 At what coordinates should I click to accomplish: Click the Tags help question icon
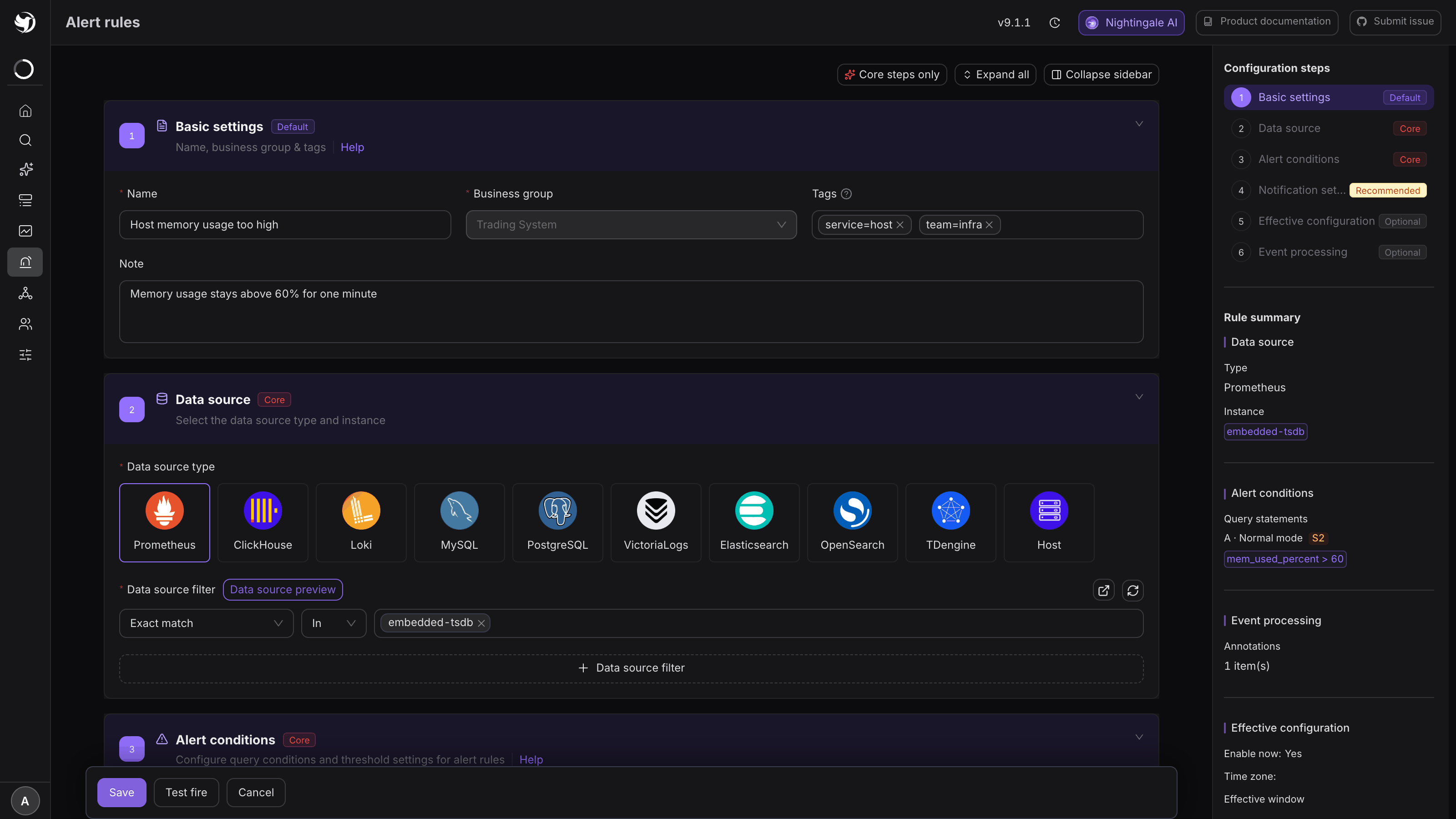pos(846,194)
